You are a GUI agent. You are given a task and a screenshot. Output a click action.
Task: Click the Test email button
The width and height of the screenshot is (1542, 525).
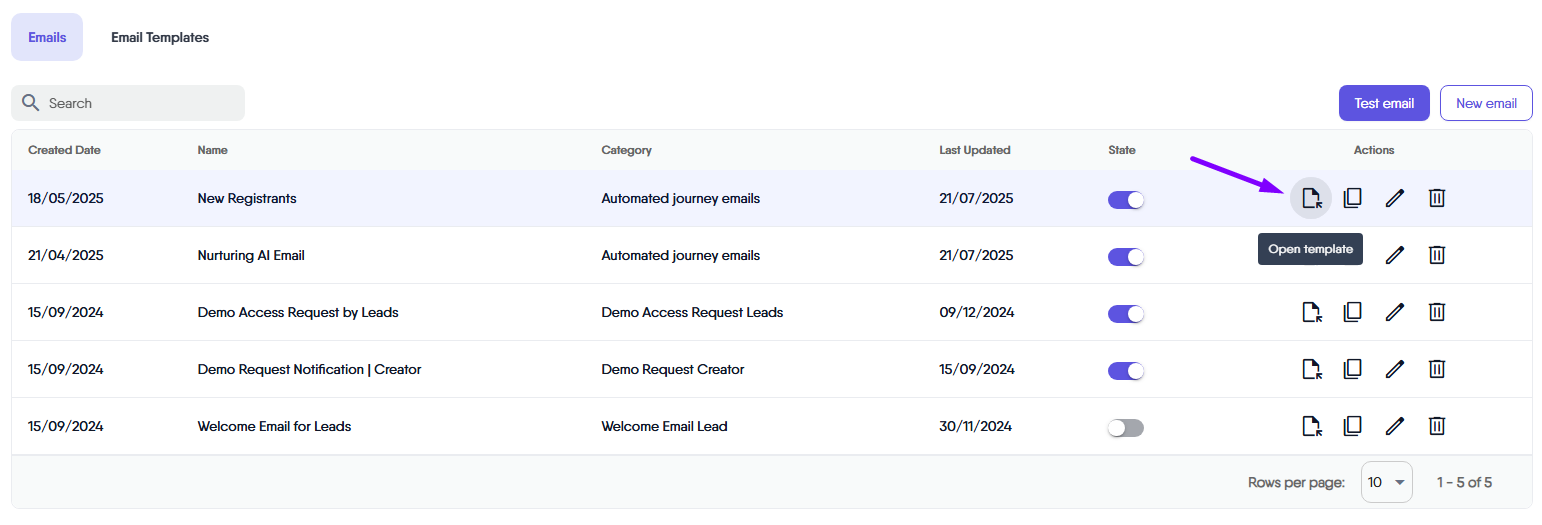point(1384,103)
